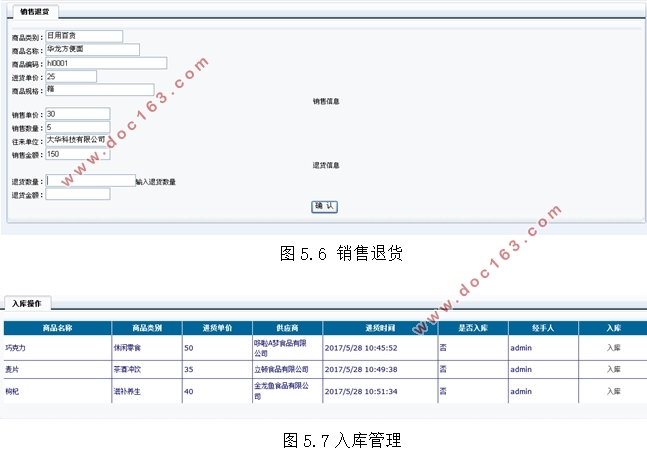Screen dimensions: 647x464
Task: Click timestamp 2017/5/28 10:49:38
Action: 361,369
